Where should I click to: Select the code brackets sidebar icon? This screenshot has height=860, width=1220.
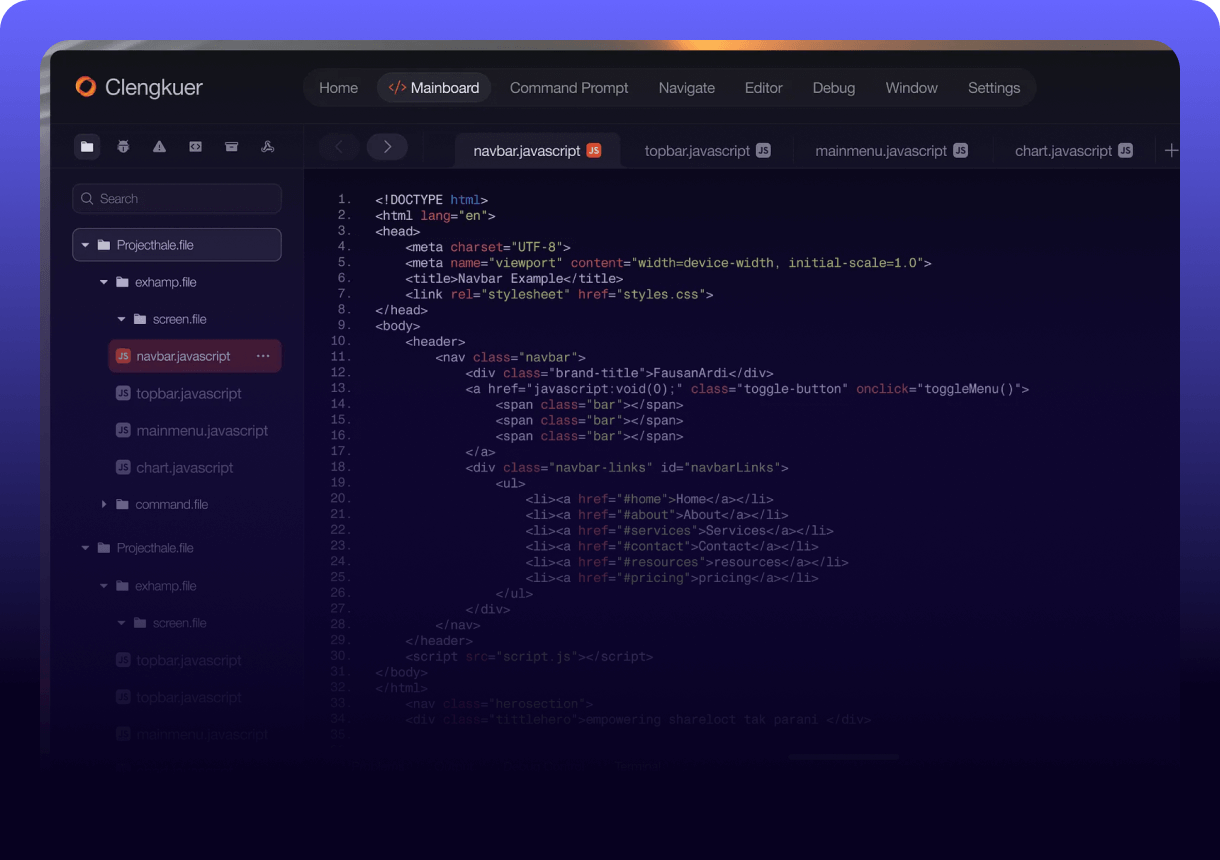(x=195, y=147)
